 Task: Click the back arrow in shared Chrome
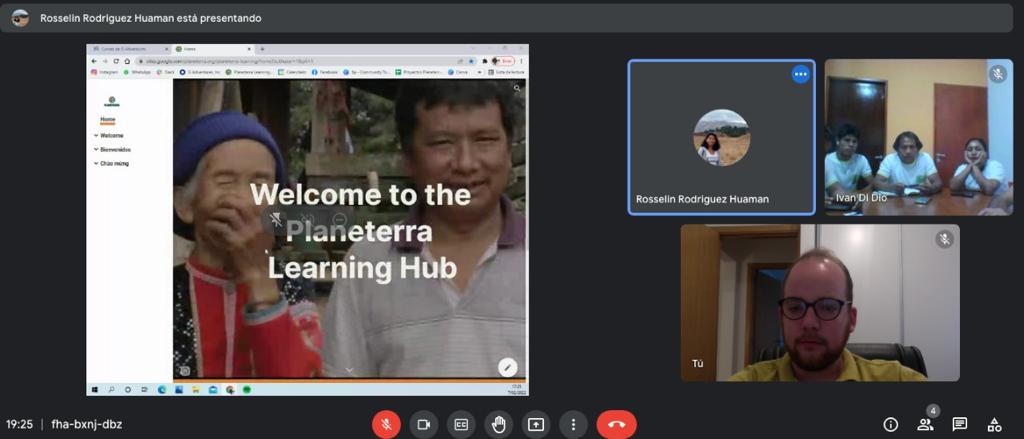[x=94, y=61]
